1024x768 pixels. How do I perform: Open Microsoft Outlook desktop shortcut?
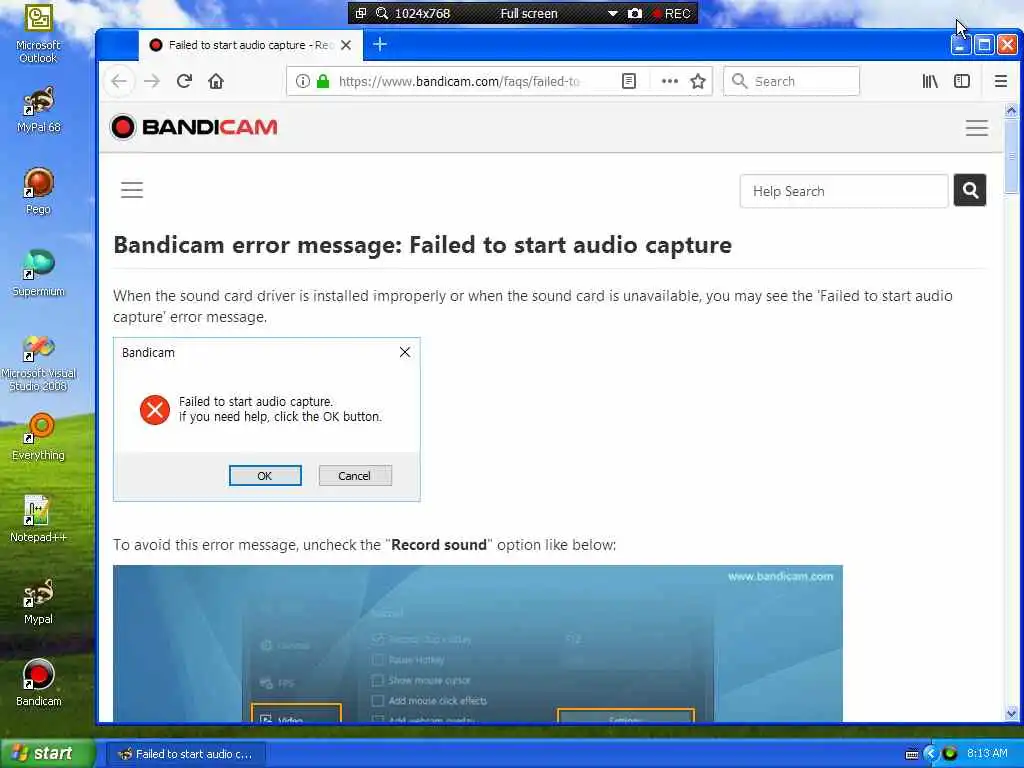pyautogui.click(x=38, y=34)
